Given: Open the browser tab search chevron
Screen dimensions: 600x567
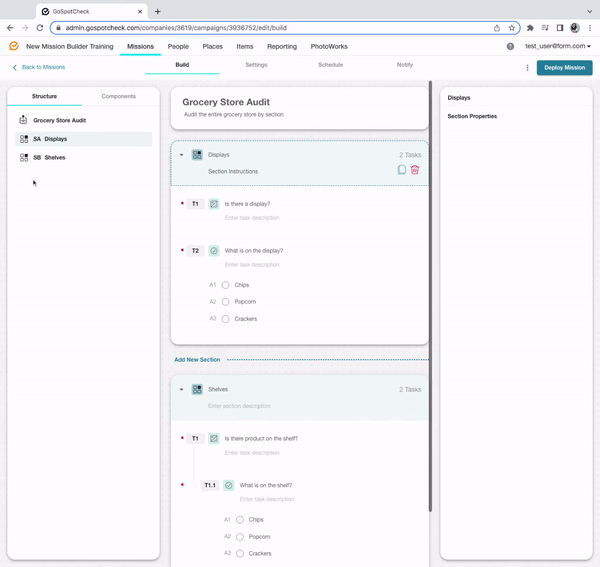Looking at the screenshot, I should tap(590, 11).
